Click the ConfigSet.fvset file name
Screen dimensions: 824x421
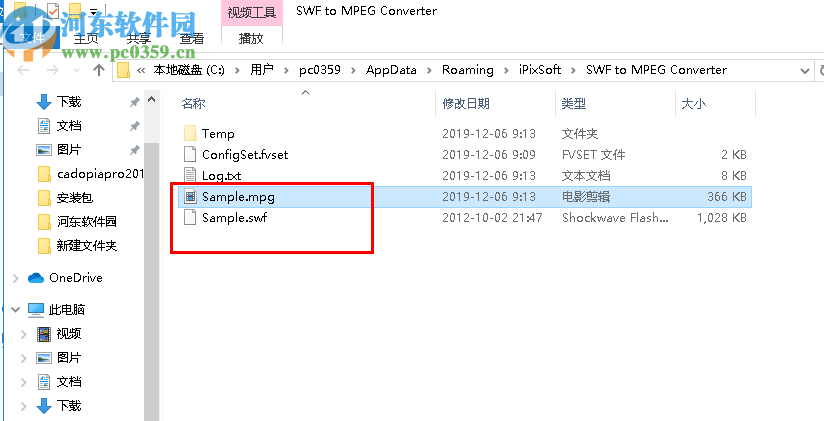[x=245, y=155]
